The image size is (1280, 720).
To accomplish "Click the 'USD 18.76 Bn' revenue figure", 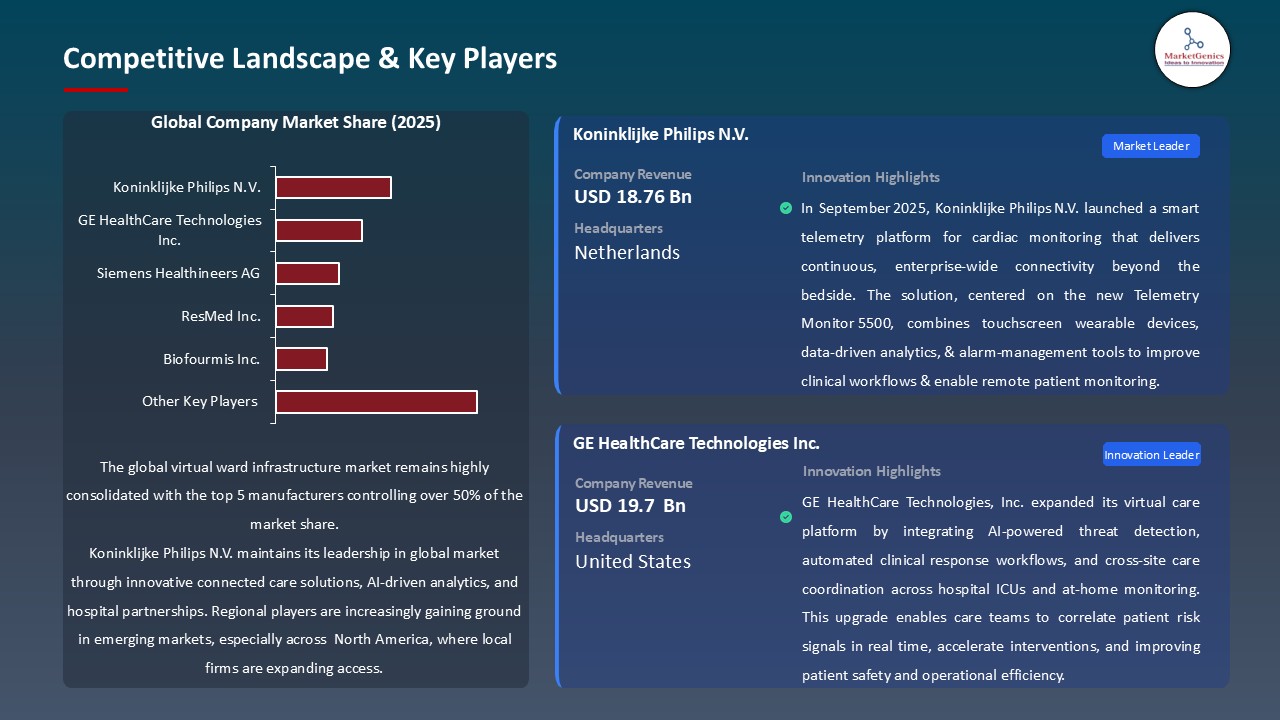I will [x=632, y=197].
